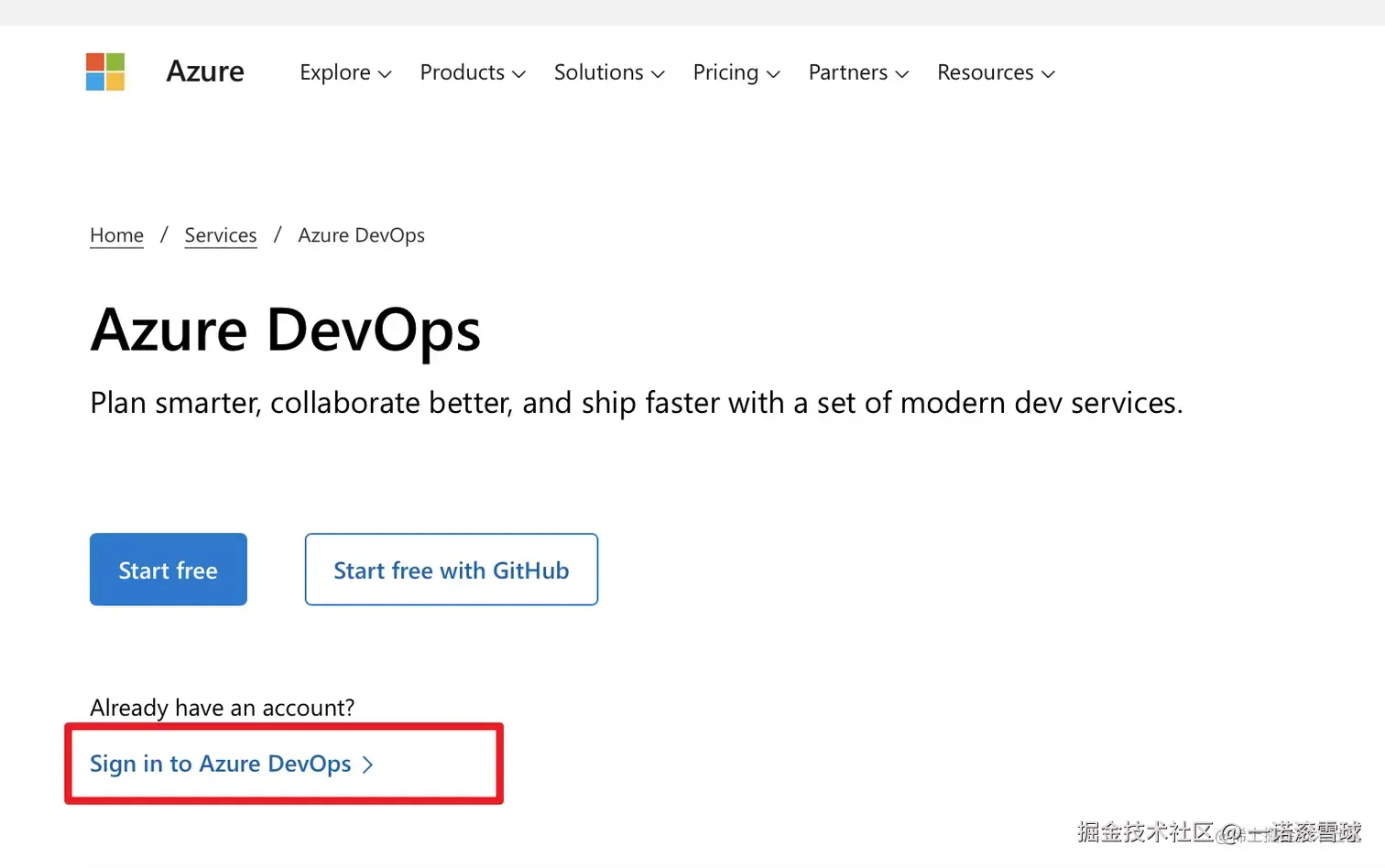Expand the chevron beside Resources
The height and width of the screenshot is (868, 1385).
click(x=1049, y=74)
